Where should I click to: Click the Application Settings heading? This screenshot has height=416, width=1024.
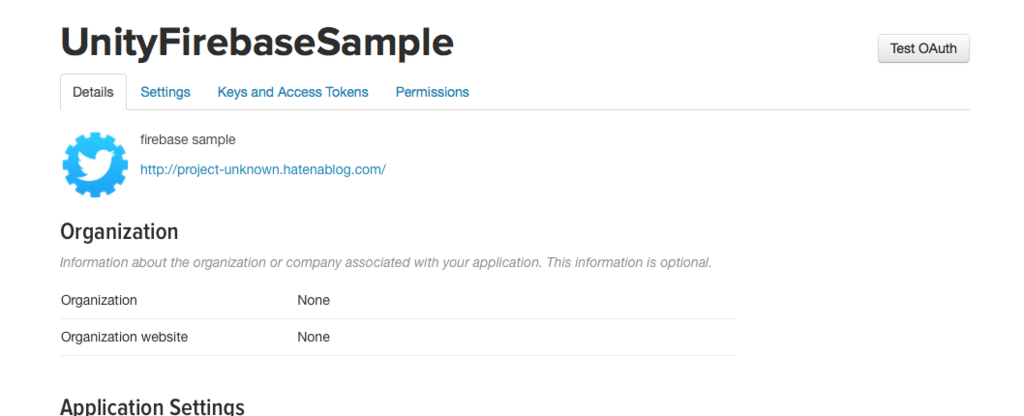(x=152, y=407)
